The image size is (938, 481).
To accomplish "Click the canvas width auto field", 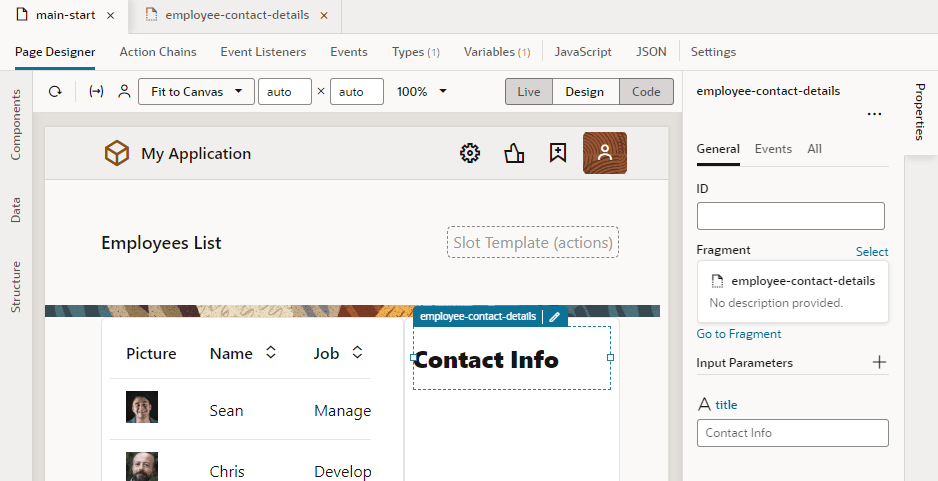I will 285,92.
